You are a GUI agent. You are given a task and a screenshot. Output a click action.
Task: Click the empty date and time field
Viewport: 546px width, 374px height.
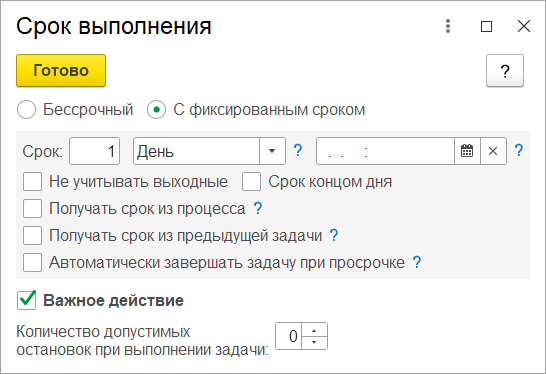coord(385,151)
